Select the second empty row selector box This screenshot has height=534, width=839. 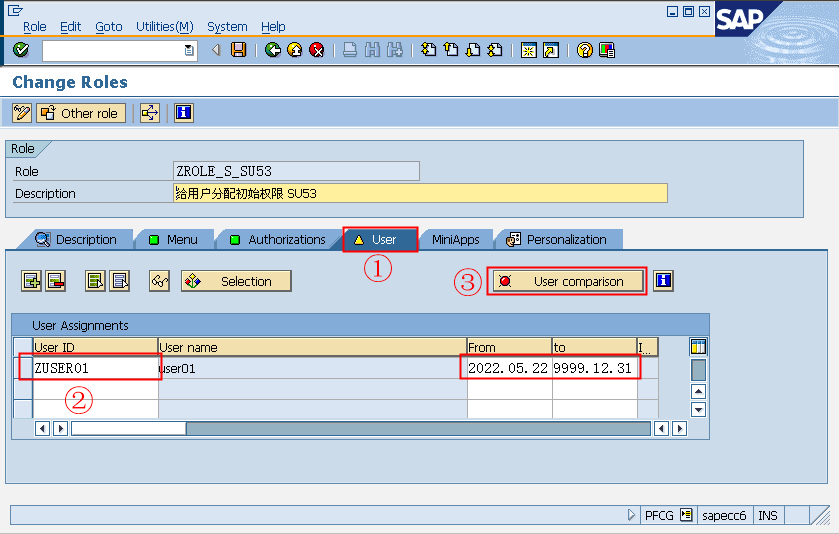coord(23,409)
